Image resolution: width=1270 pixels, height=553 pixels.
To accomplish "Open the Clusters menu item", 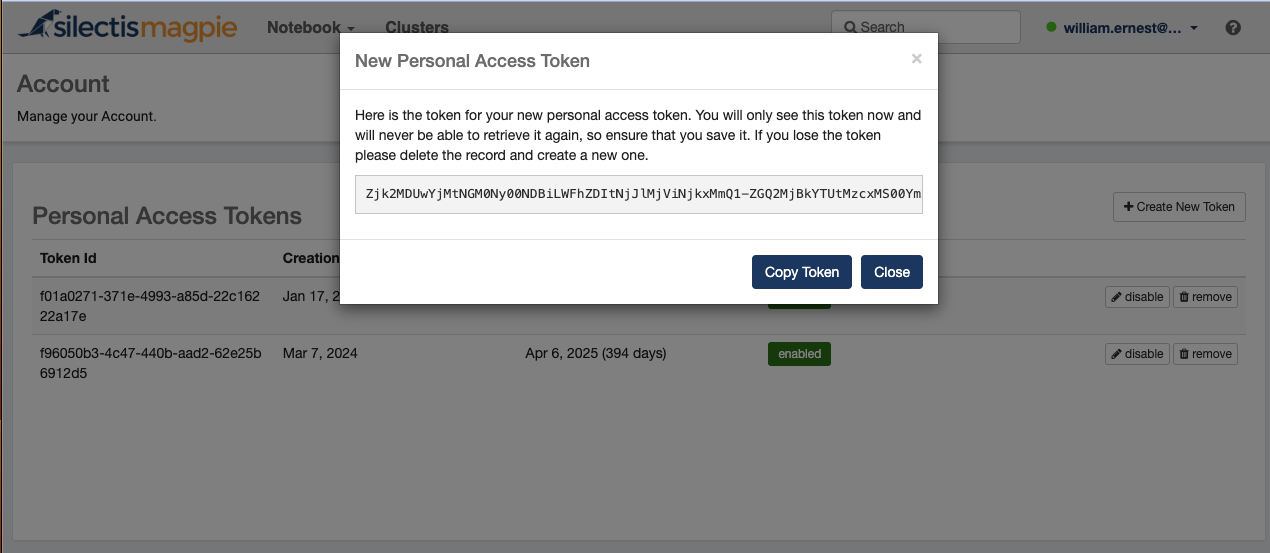I will click(x=417, y=28).
